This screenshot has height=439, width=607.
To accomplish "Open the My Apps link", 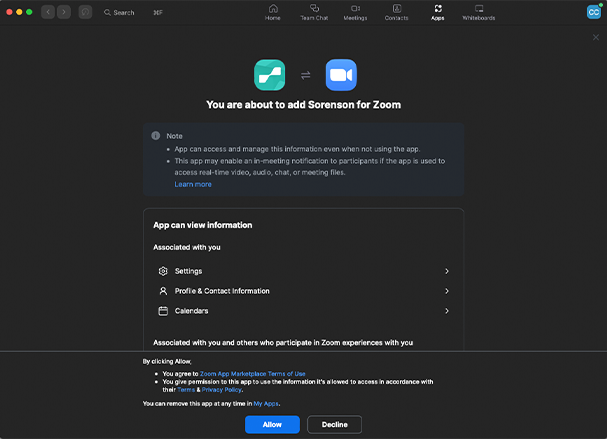I will tap(266, 403).
